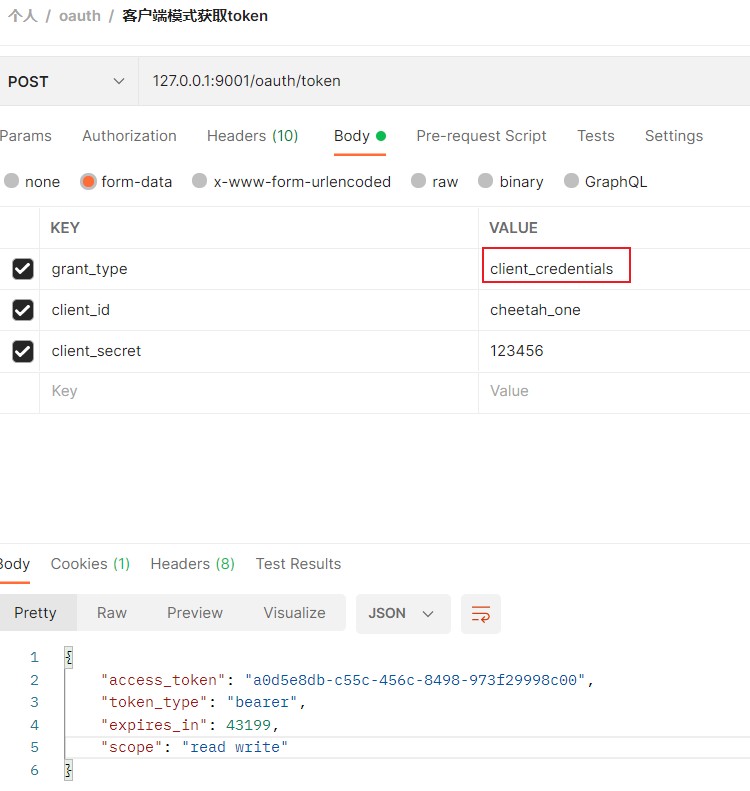
Task: Collapse JSON opening brace on line 1
Action: tap(69, 657)
